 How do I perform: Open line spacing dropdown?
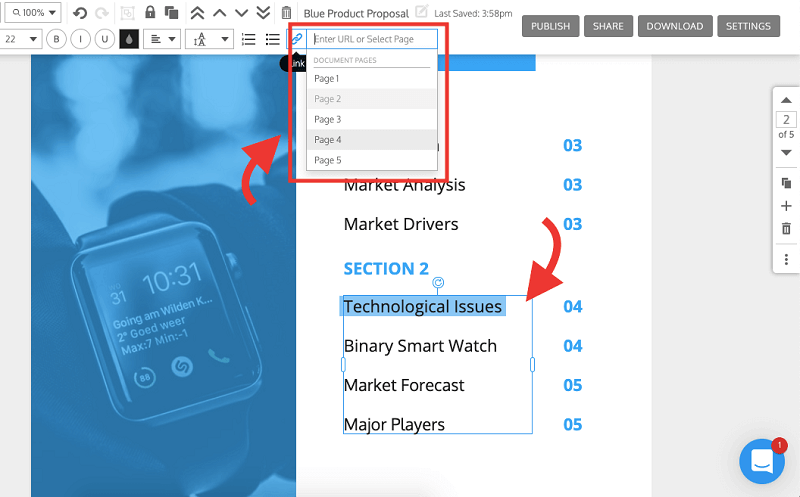210,39
